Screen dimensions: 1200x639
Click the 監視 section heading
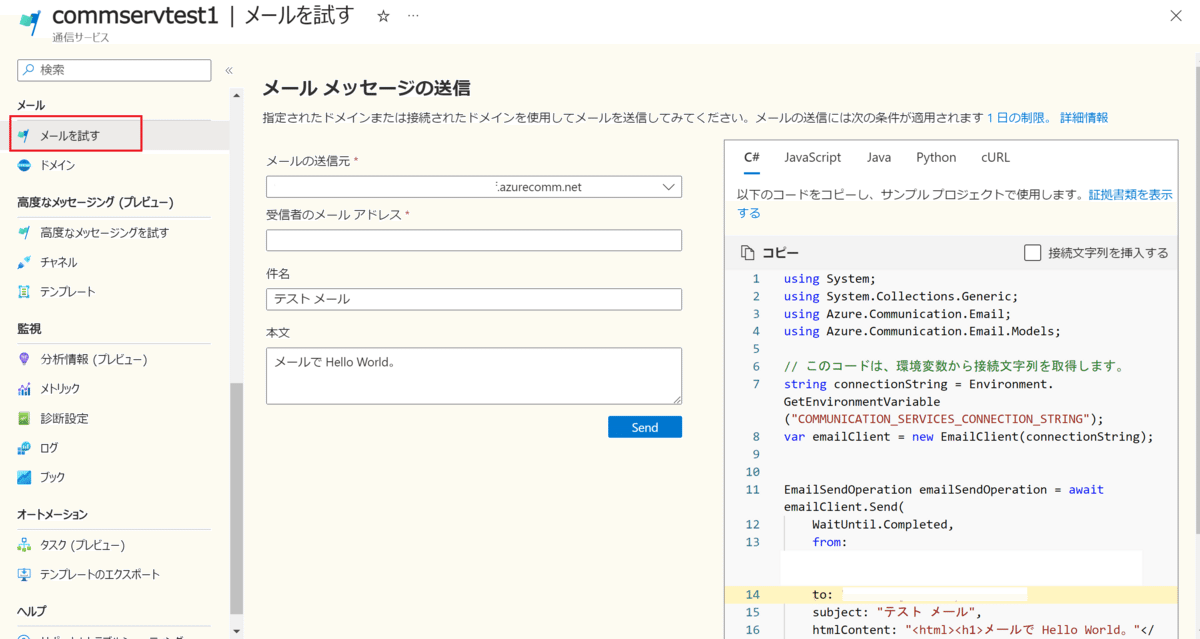point(29,328)
